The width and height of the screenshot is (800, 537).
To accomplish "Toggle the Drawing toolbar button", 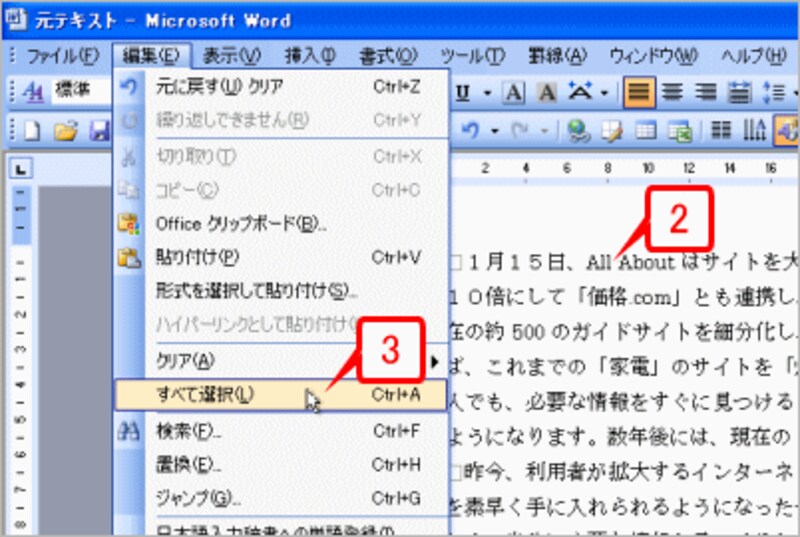I will (x=787, y=131).
